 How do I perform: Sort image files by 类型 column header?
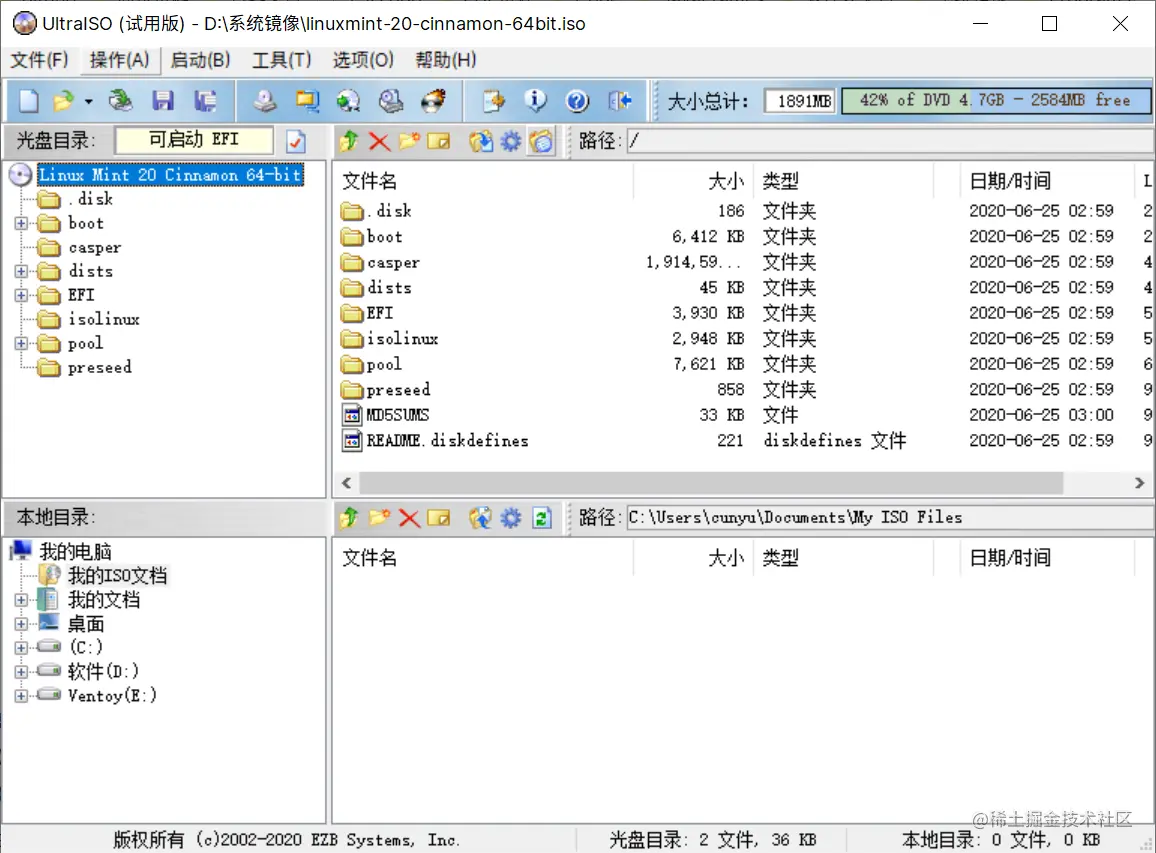click(x=843, y=181)
